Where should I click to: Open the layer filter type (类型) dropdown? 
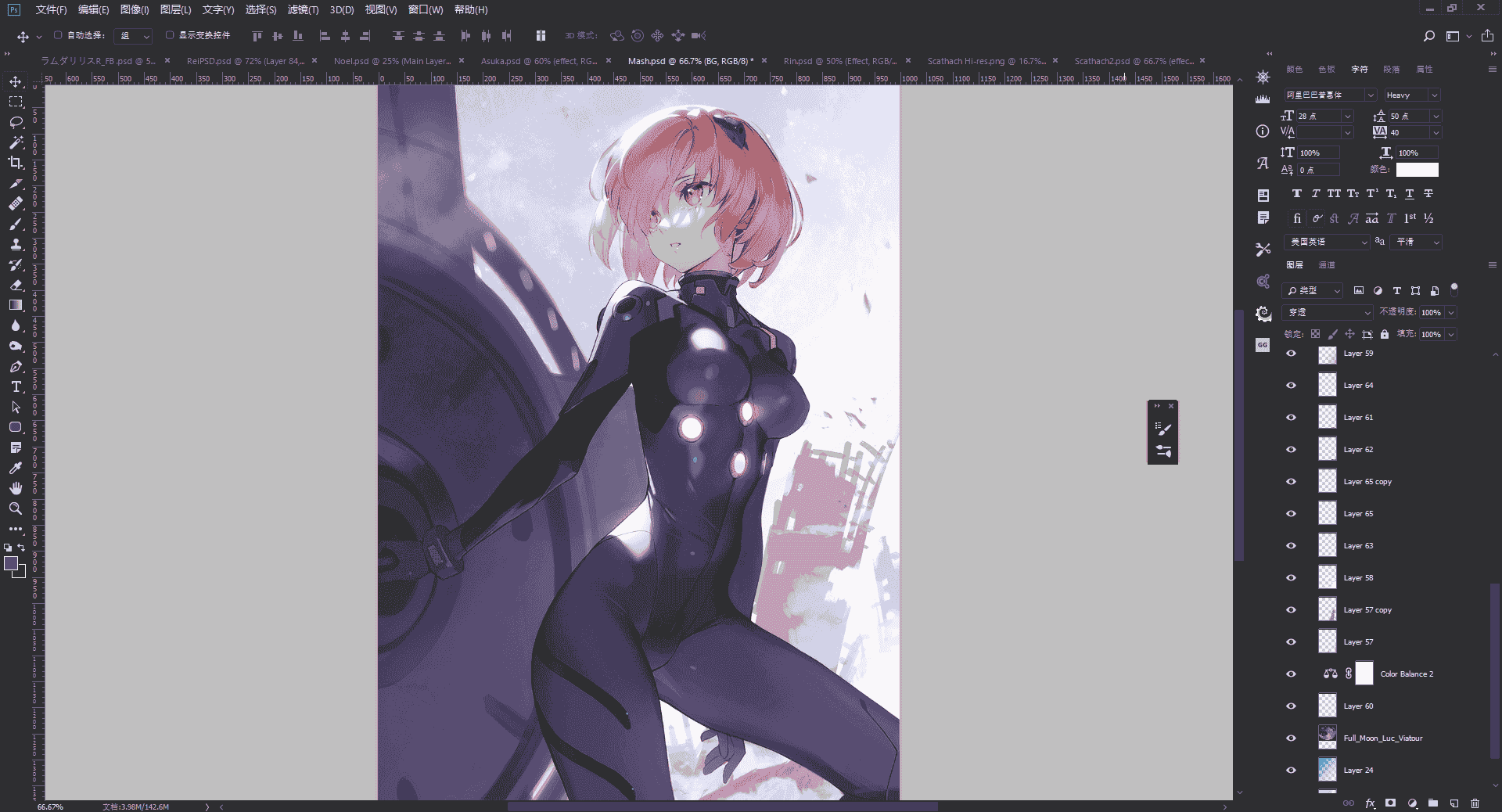[x=1313, y=290]
